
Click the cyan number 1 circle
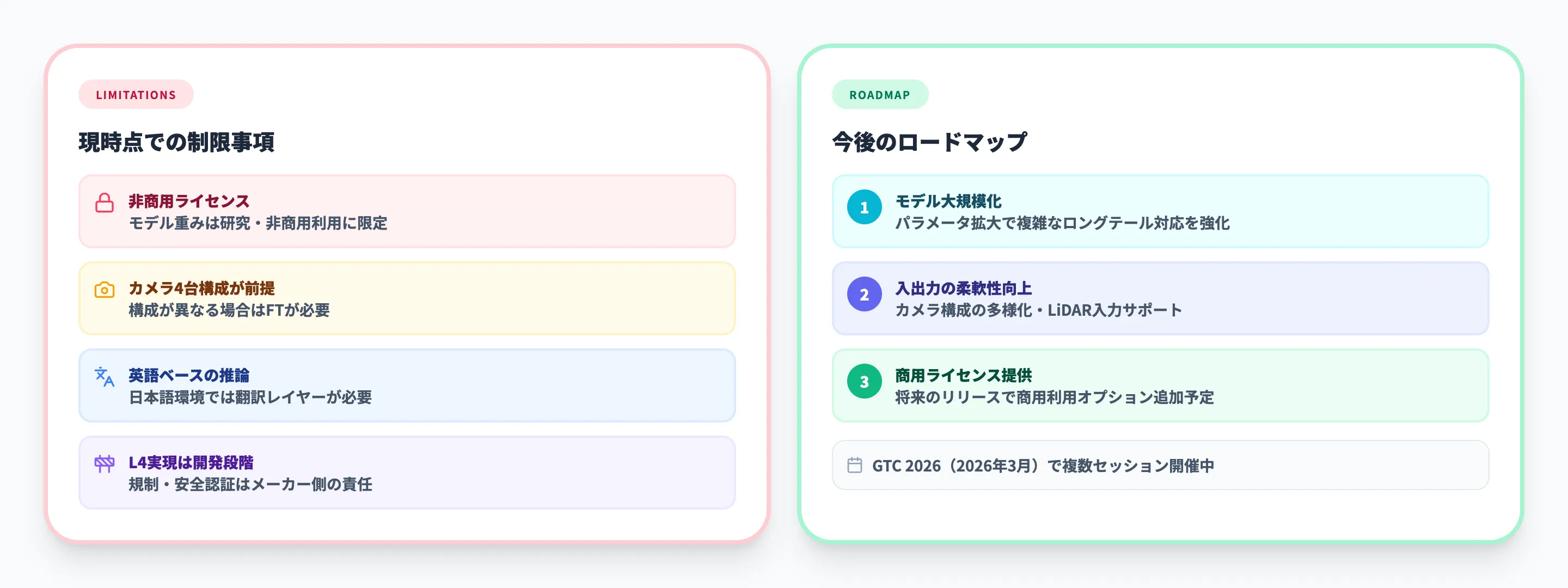click(x=865, y=207)
